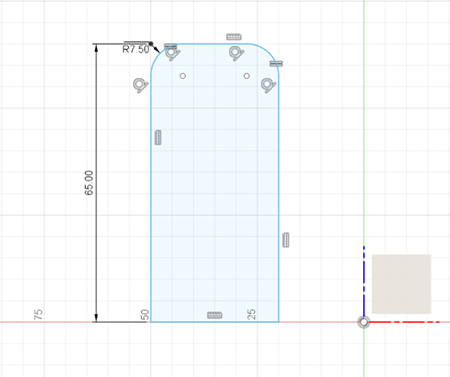Click the grid ruler label 75
450x377 pixels.
[x=38, y=314]
